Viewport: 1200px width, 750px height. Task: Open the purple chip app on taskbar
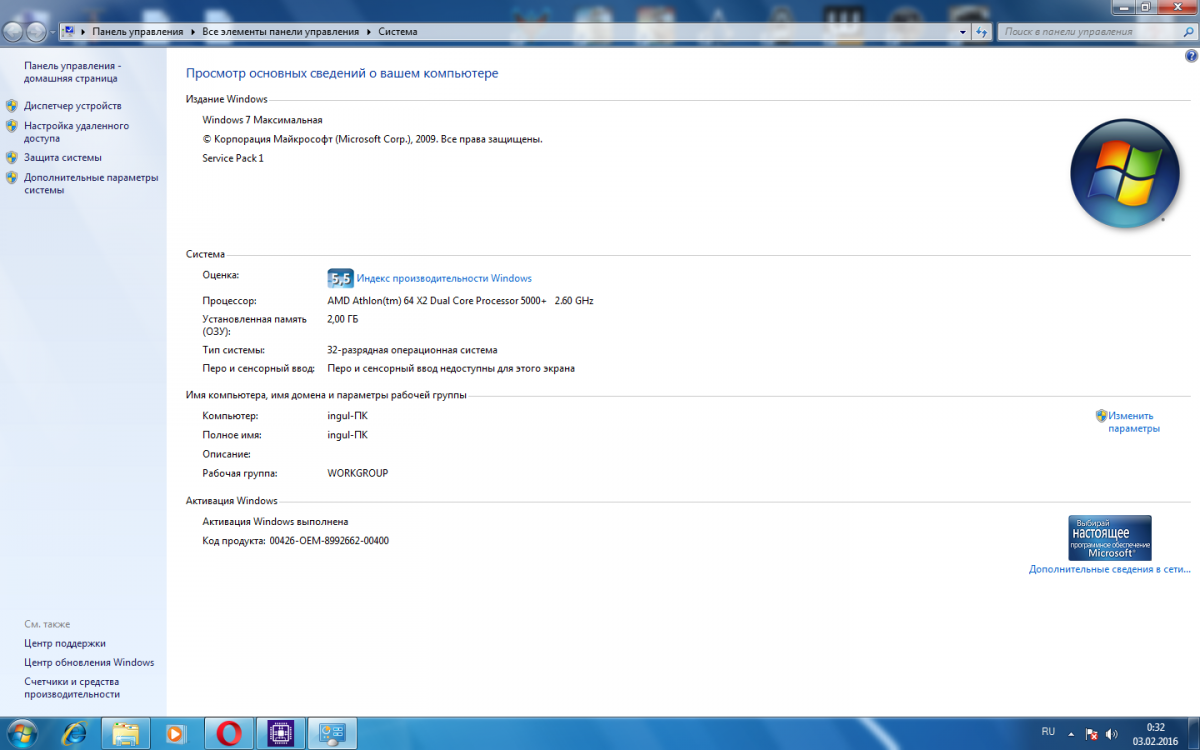click(x=281, y=734)
